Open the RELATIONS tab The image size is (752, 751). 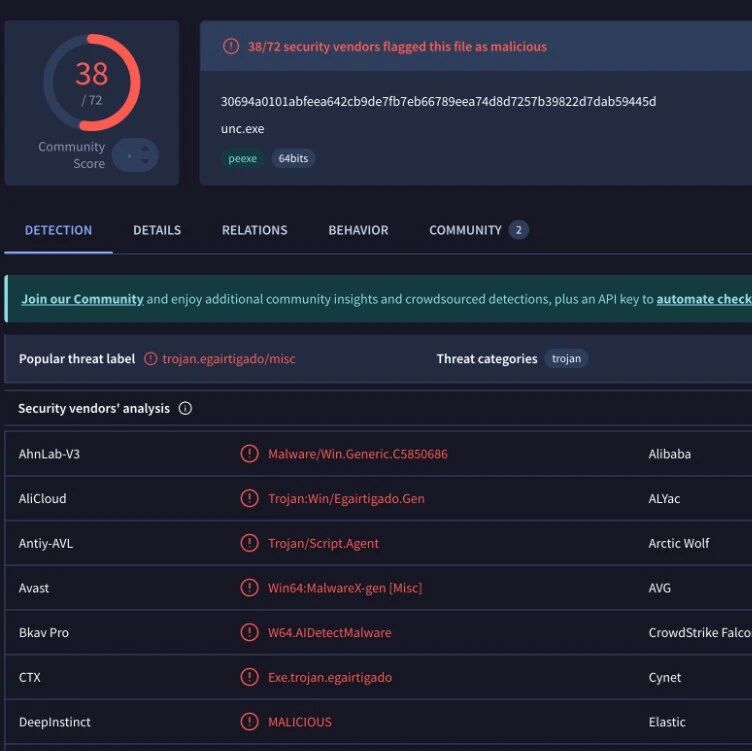coord(255,230)
